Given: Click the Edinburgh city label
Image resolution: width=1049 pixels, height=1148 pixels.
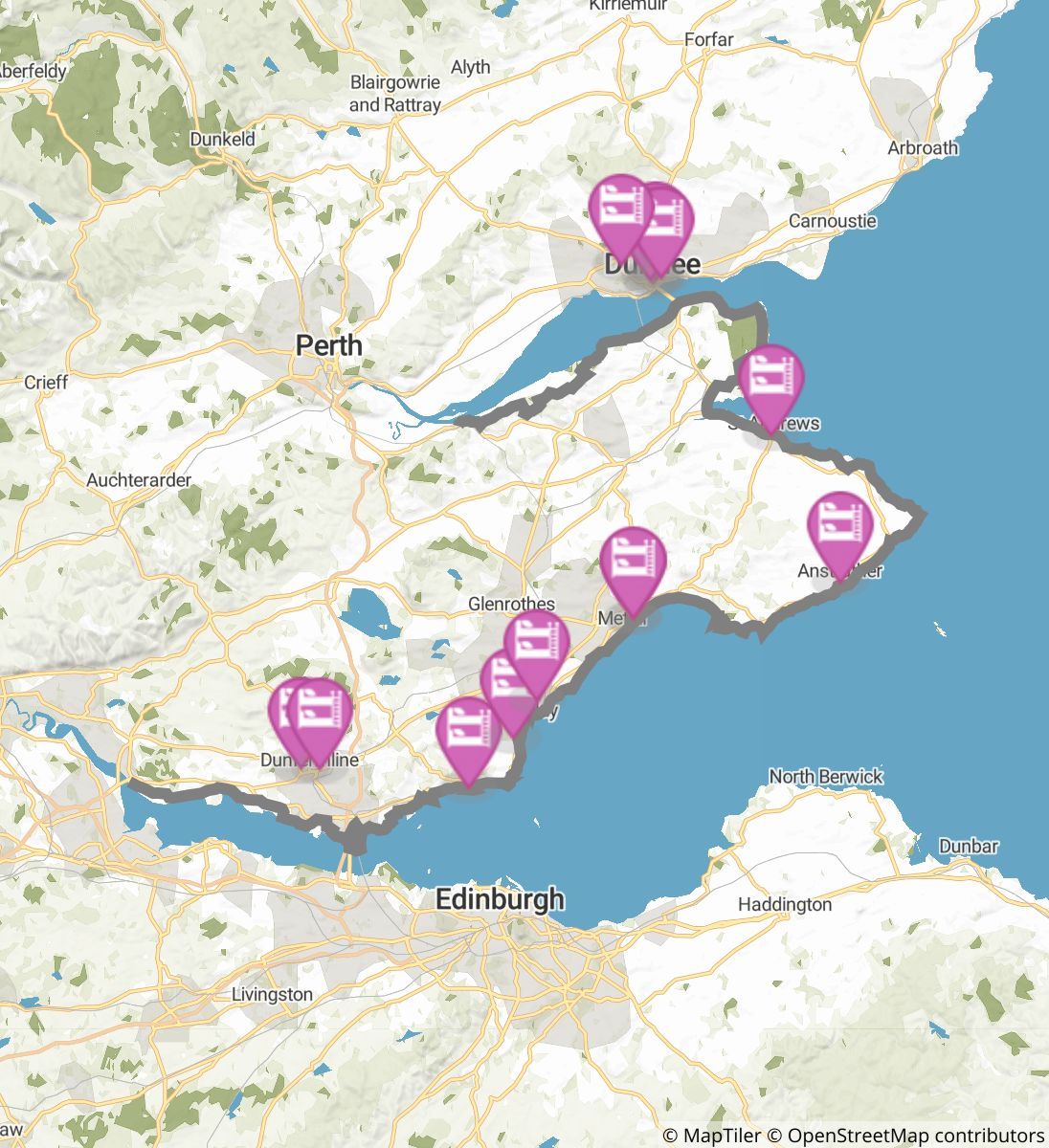Looking at the screenshot, I should [x=500, y=899].
